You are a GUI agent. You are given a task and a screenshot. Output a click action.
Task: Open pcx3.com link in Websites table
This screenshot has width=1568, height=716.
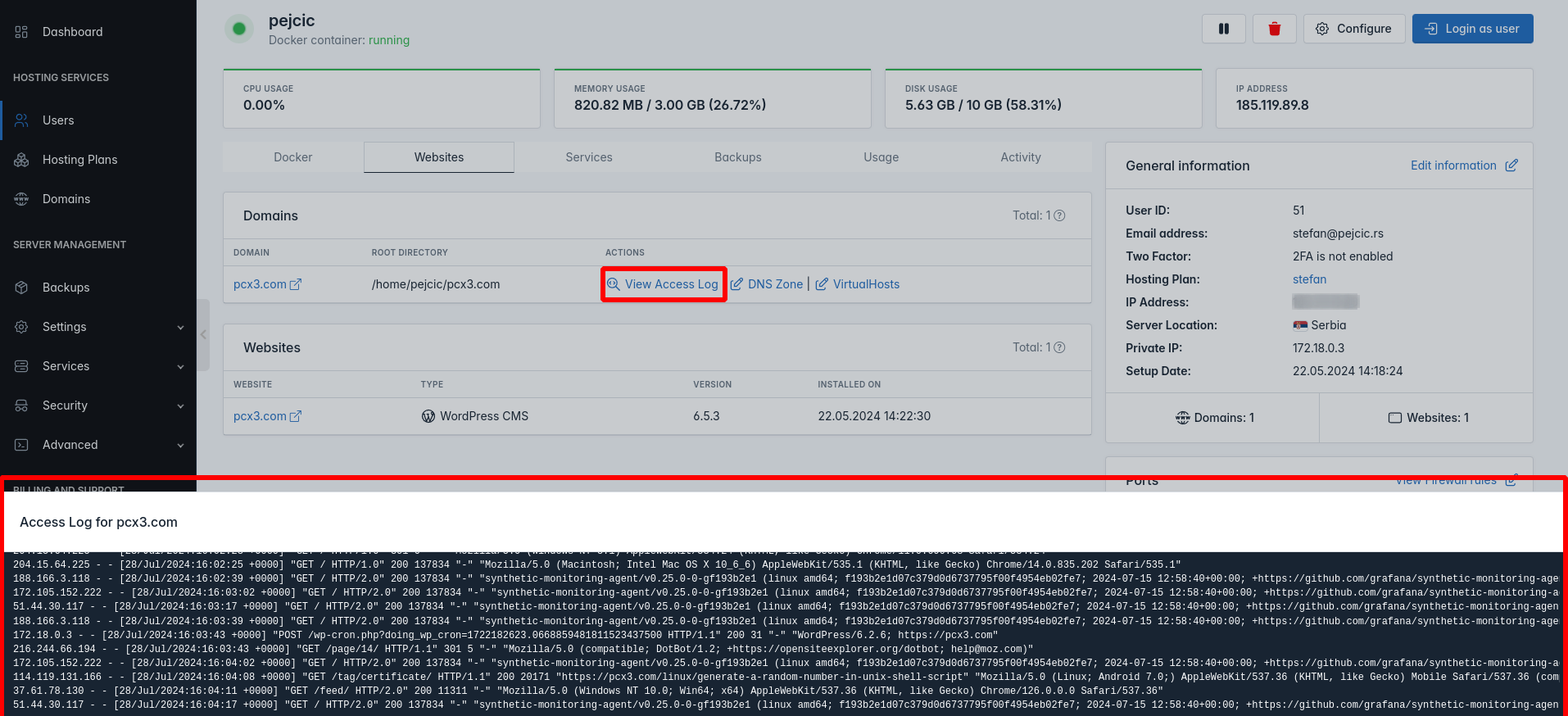coord(260,416)
